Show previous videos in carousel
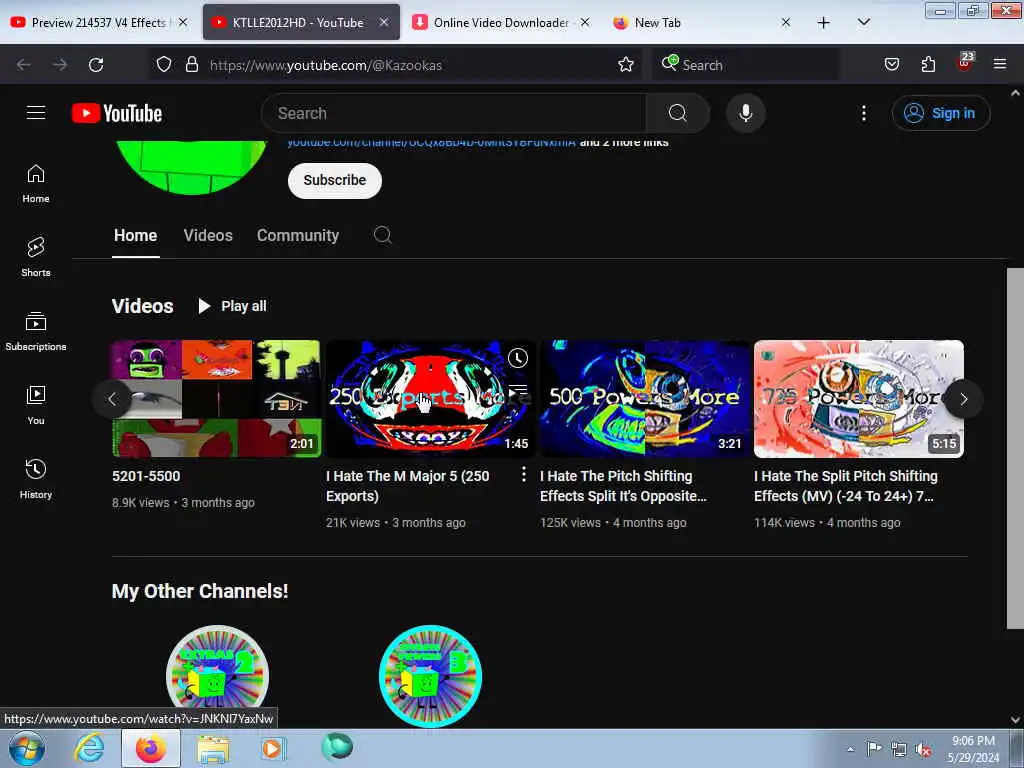Image resolution: width=1024 pixels, height=768 pixels. 112,399
